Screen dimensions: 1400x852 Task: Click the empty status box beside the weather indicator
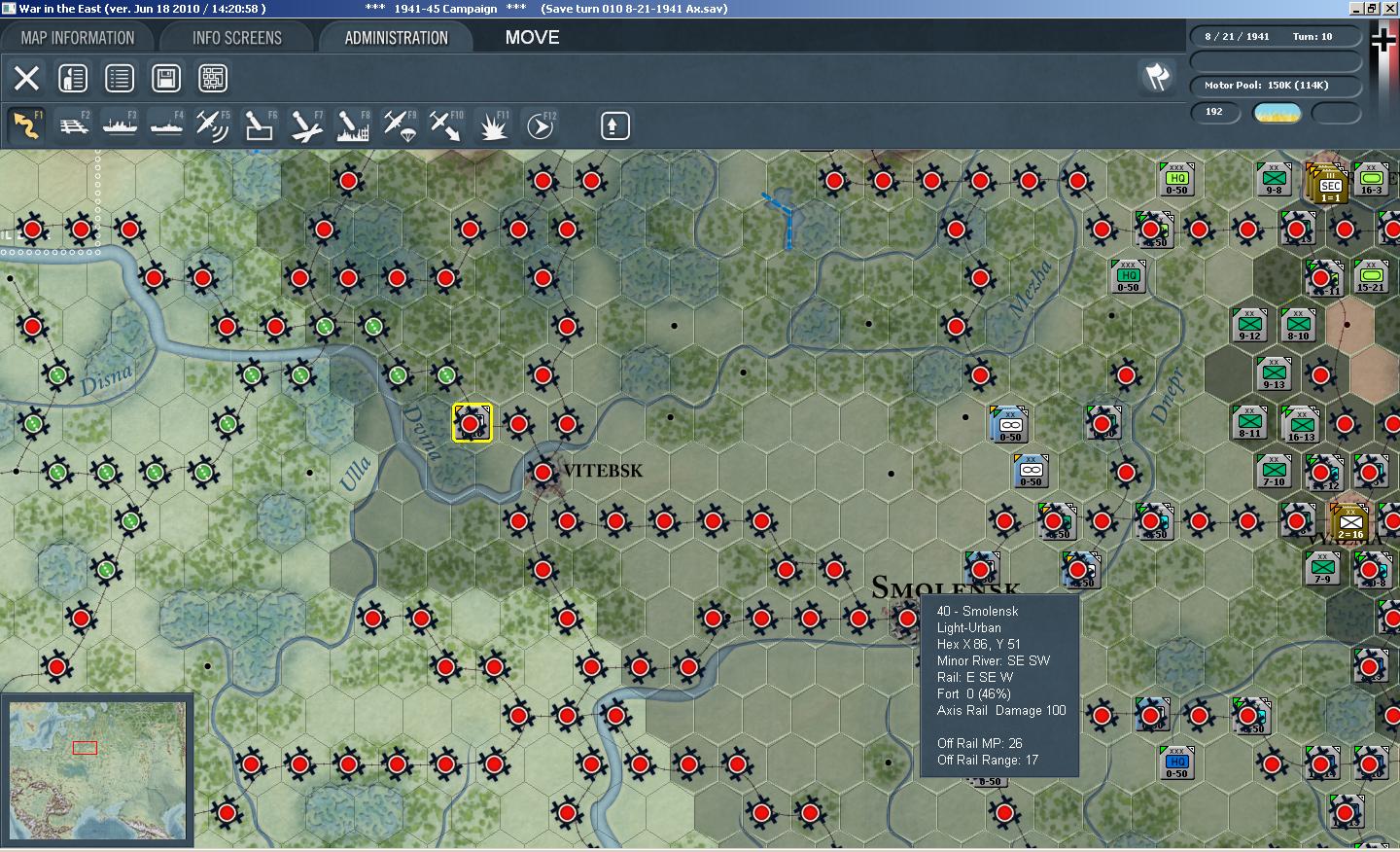[x=1336, y=113]
